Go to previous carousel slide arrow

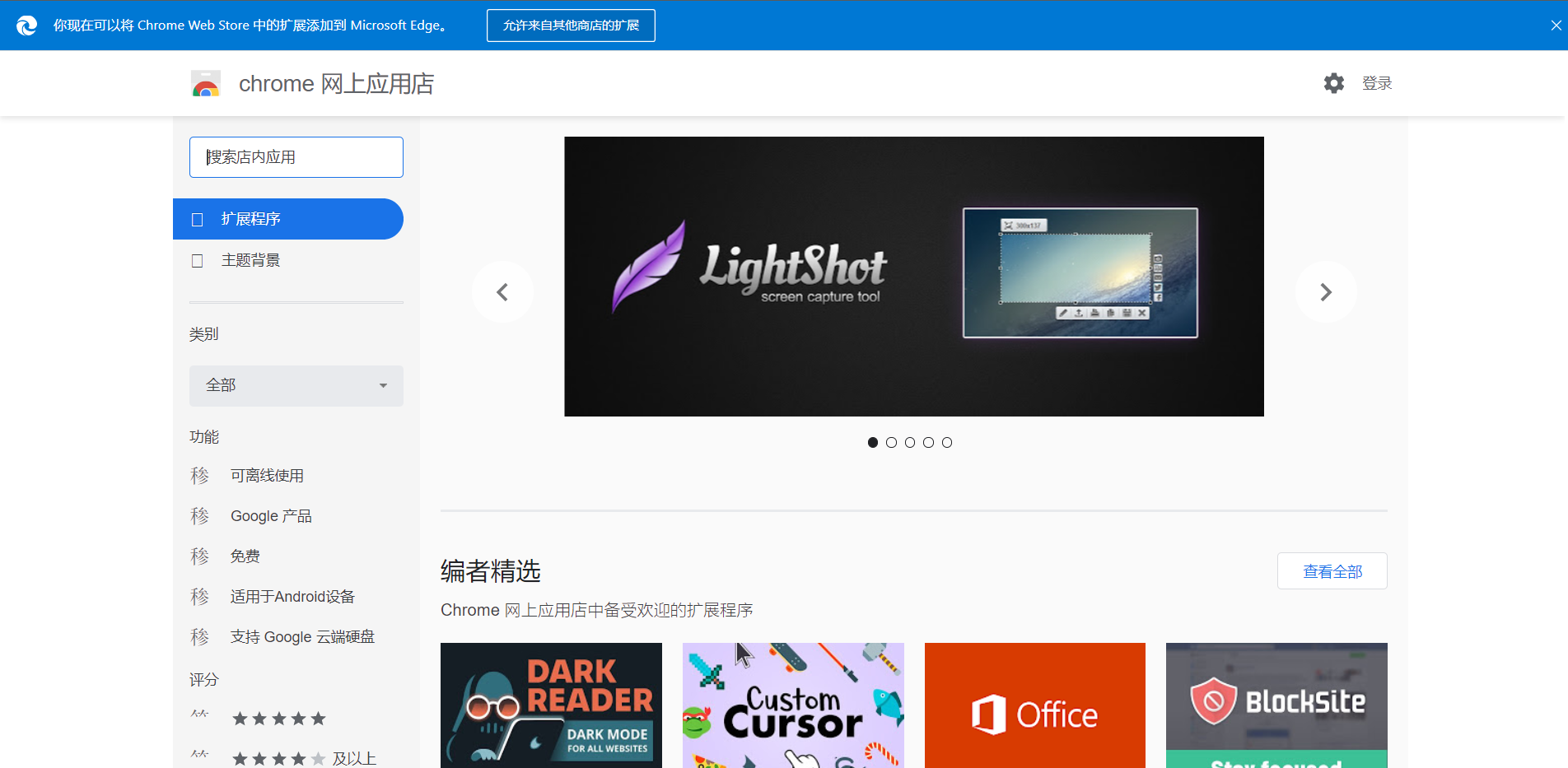pos(502,292)
